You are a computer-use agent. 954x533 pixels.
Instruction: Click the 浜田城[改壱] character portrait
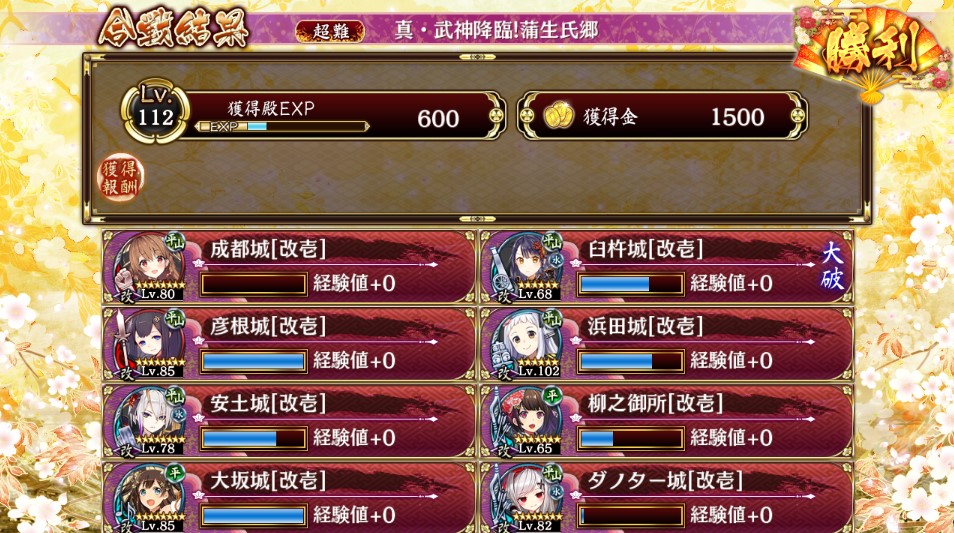pyautogui.click(x=527, y=344)
